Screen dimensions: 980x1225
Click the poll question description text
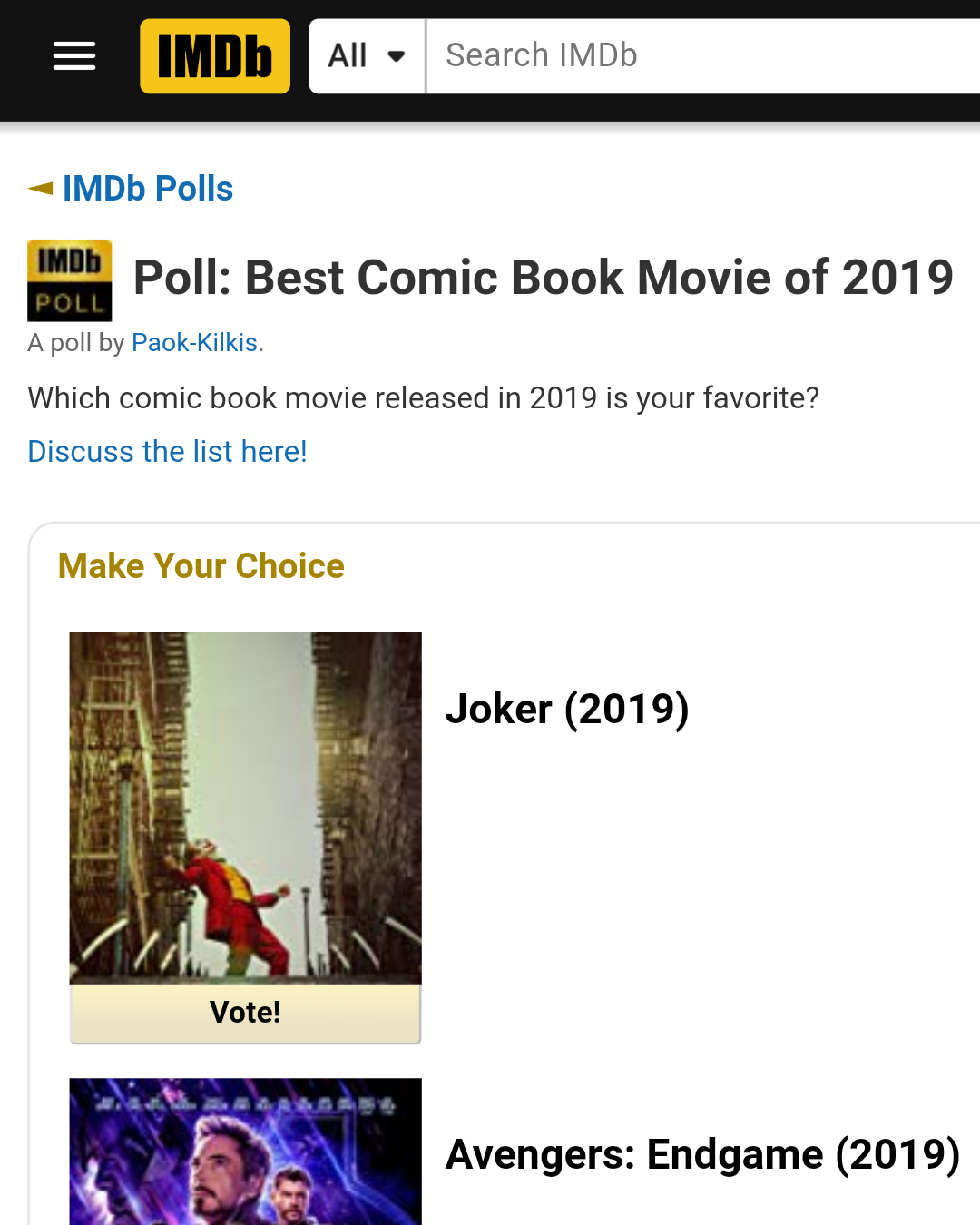423,398
